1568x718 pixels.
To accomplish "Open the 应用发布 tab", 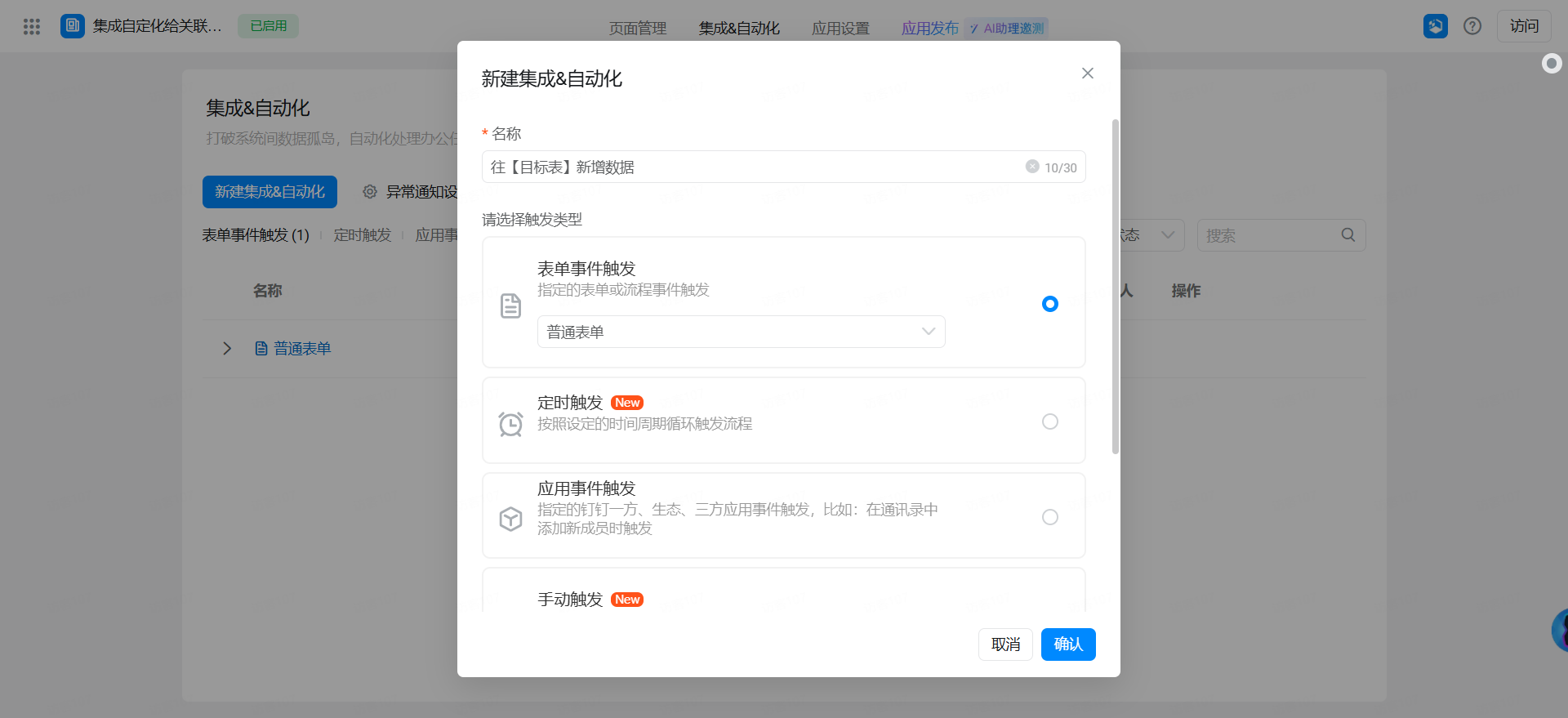I will coord(930,29).
